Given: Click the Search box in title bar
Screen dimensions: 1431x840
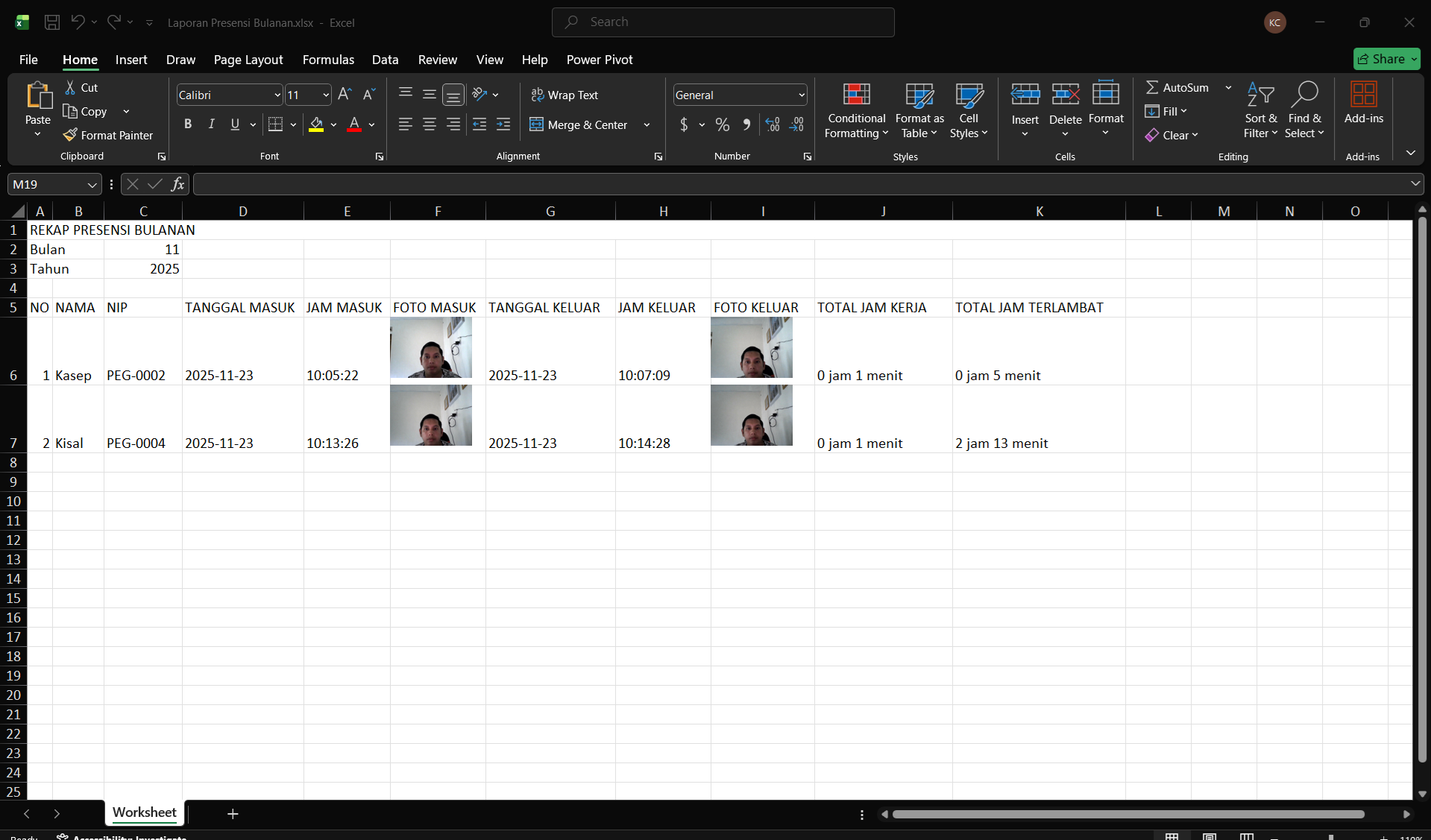Looking at the screenshot, I should [723, 22].
